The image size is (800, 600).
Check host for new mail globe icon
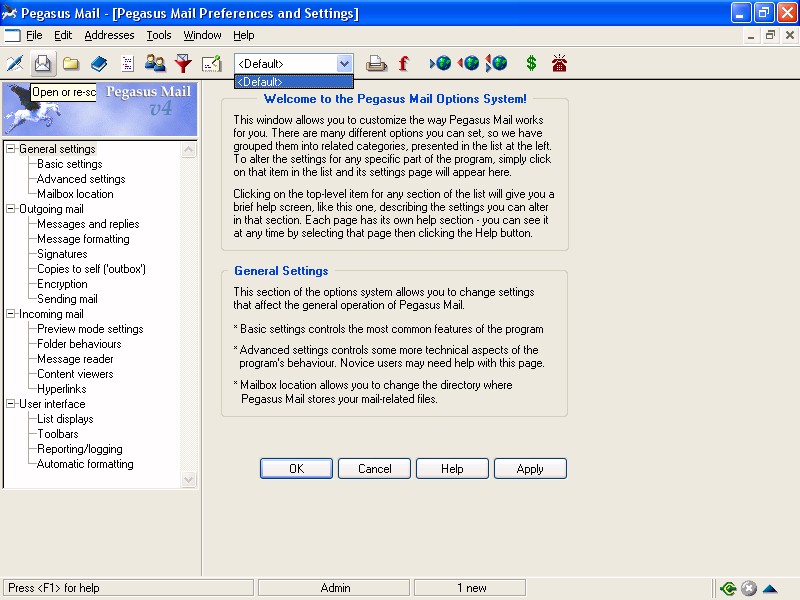coord(440,63)
